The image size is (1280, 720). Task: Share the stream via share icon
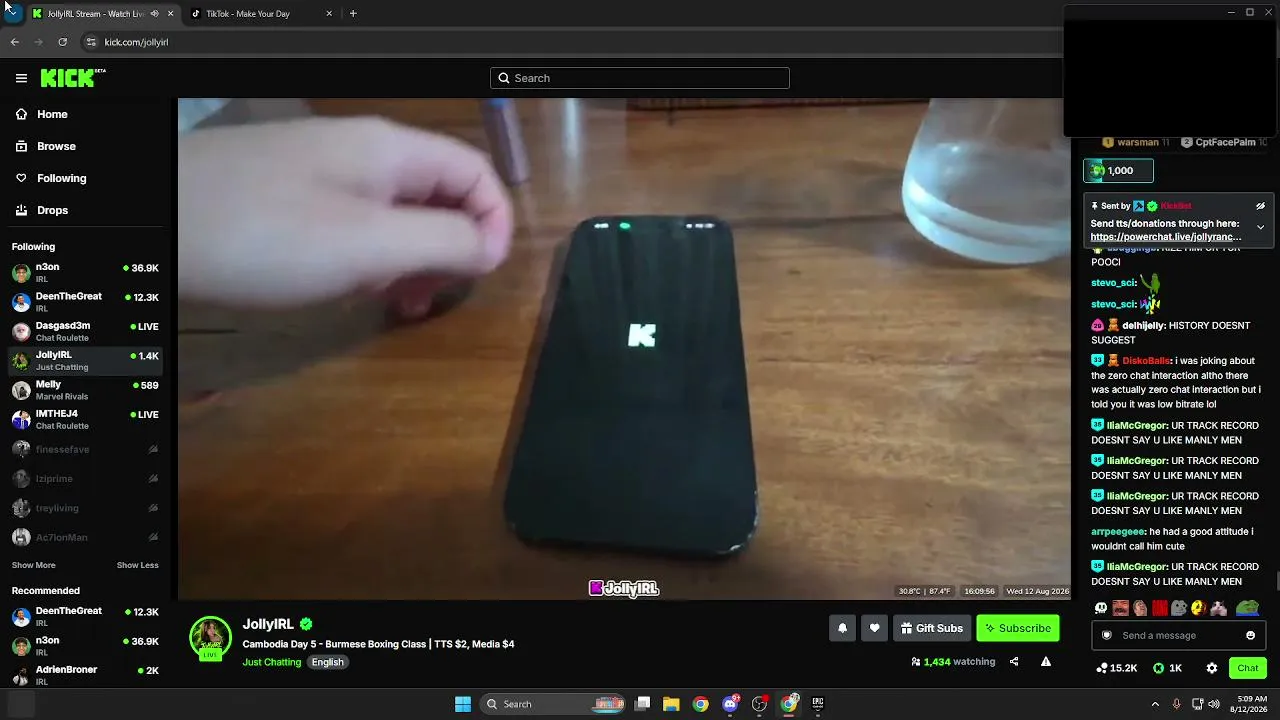[x=1014, y=661]
